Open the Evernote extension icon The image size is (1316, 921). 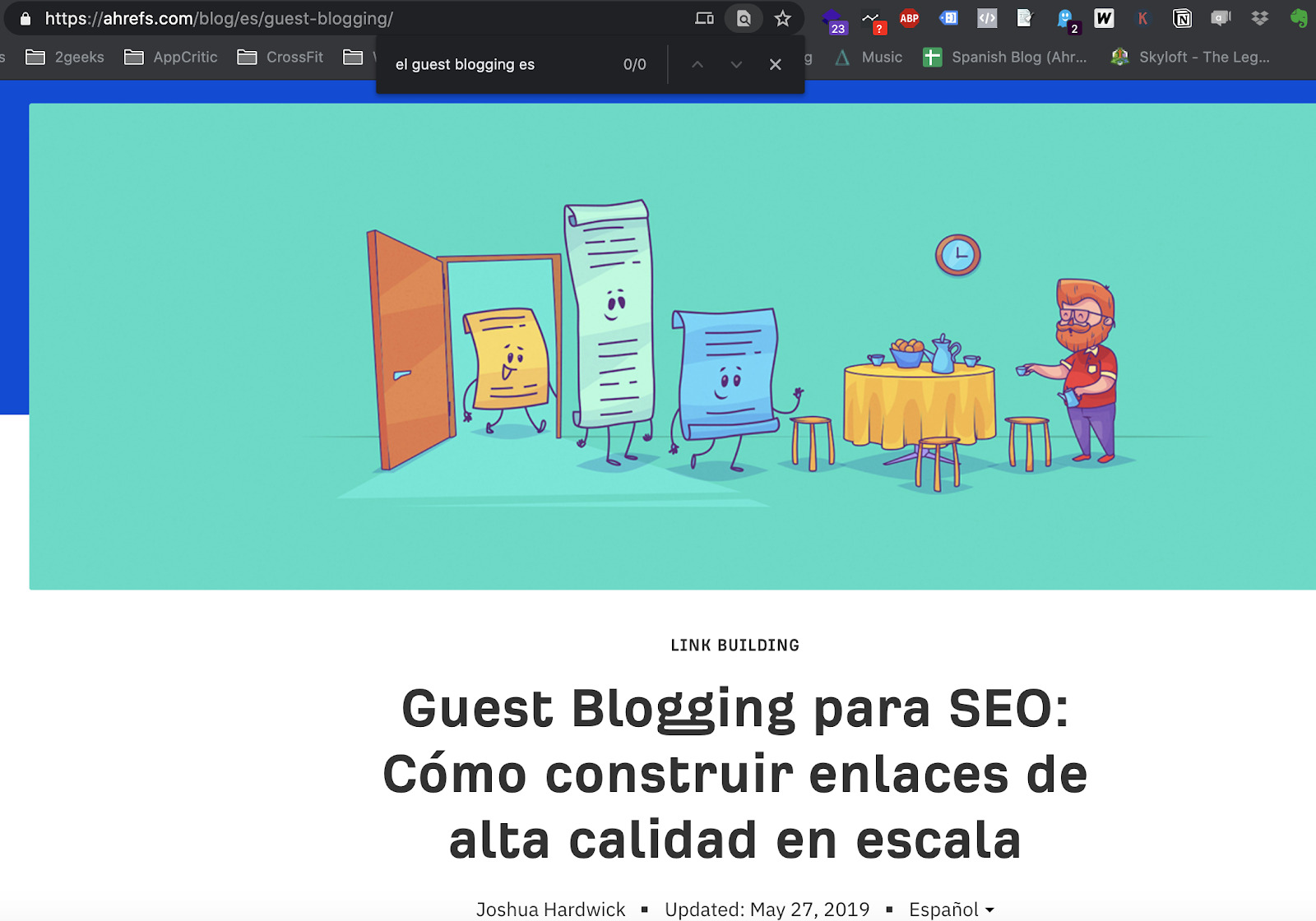pyautogui.click(x=1299, y=18)
